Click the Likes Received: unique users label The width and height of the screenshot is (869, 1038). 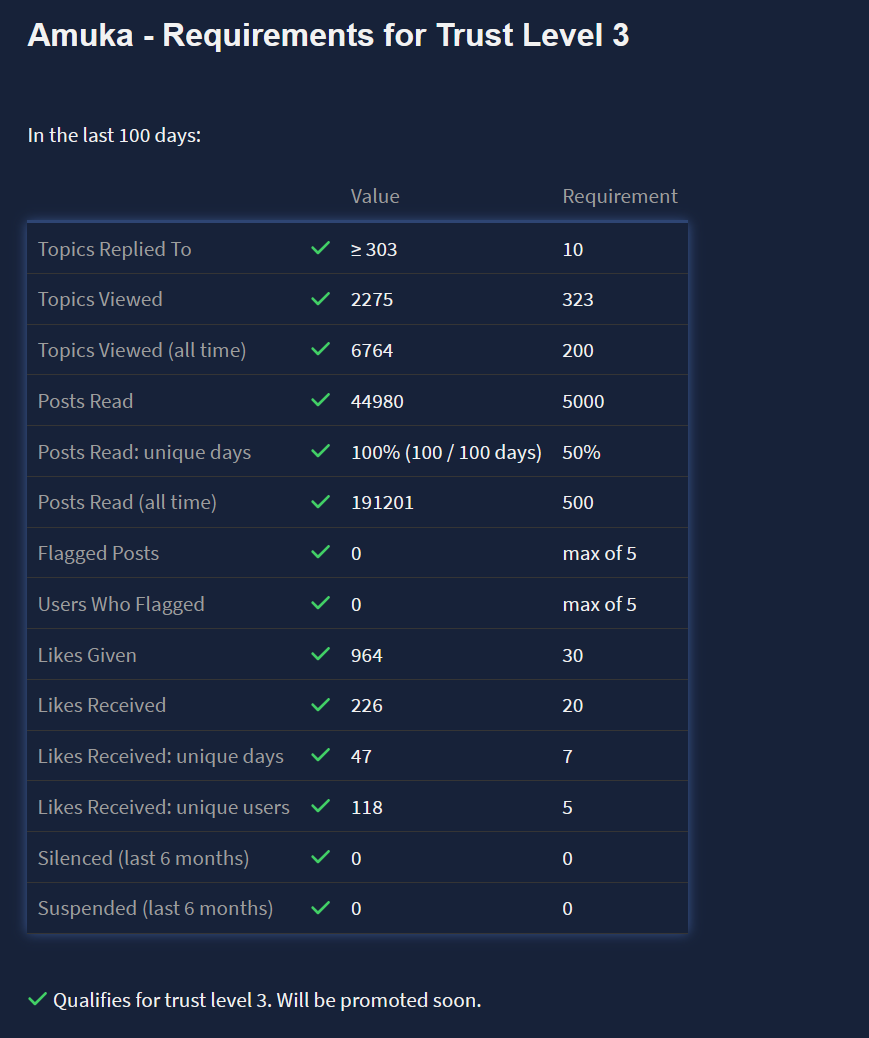(163, 807)
